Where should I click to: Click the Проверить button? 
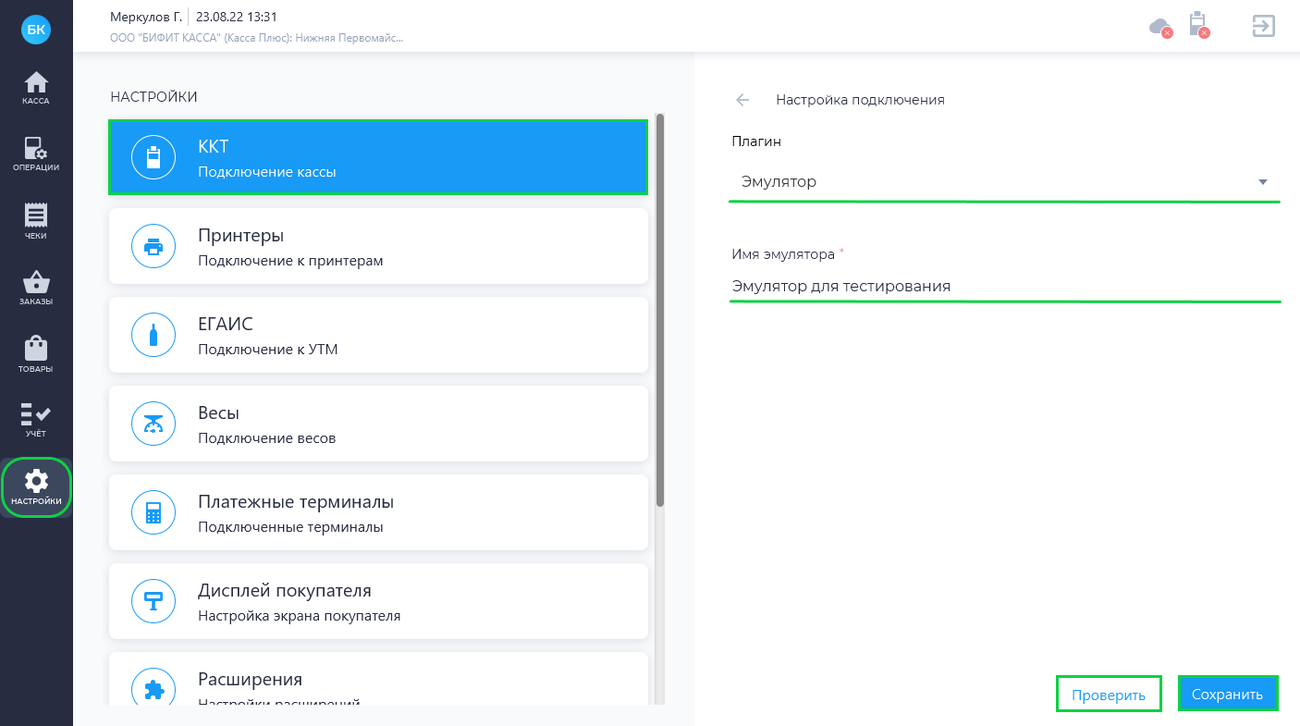pos(1108,694)
